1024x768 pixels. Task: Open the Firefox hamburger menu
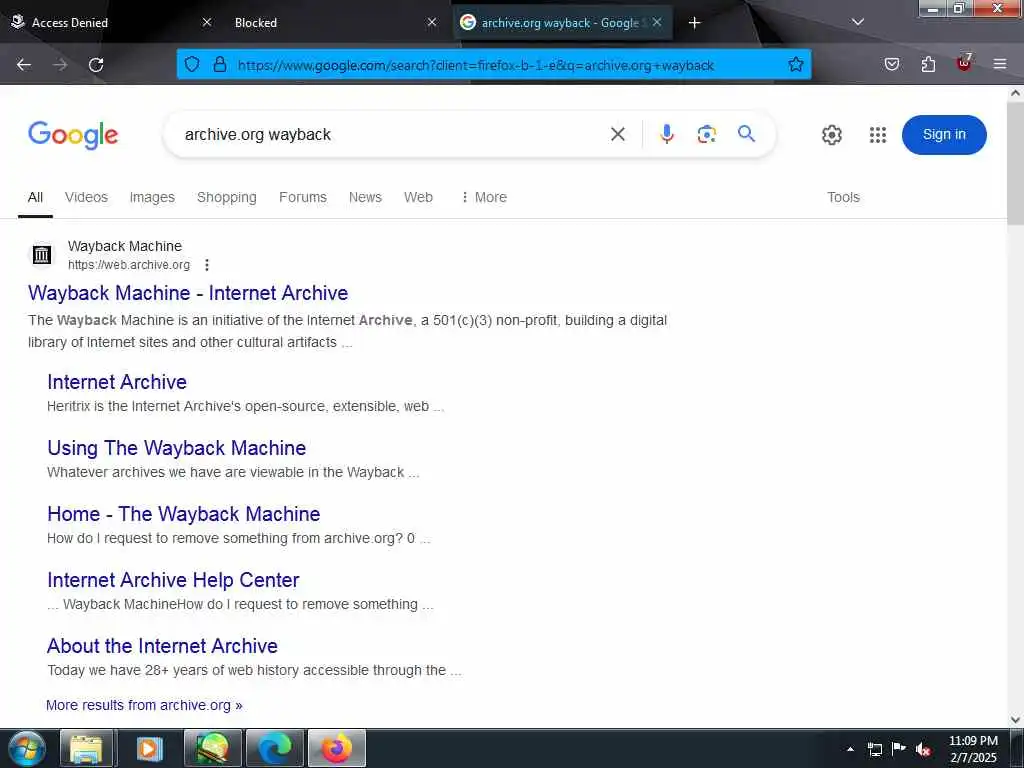point(1000,64)
